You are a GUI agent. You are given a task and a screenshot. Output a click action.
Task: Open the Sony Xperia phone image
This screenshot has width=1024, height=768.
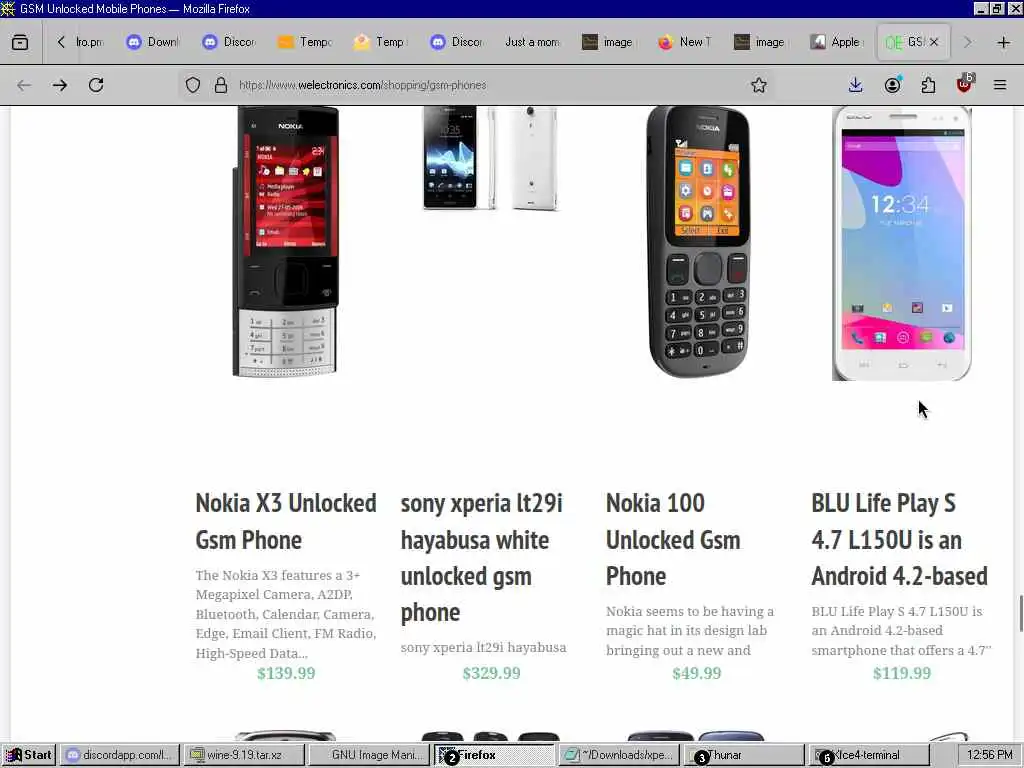pos(491,159)
